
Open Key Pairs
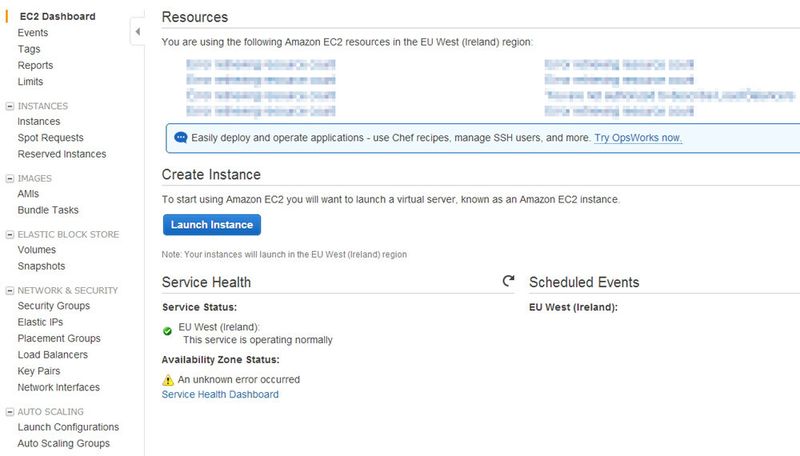tap(39, 371)
